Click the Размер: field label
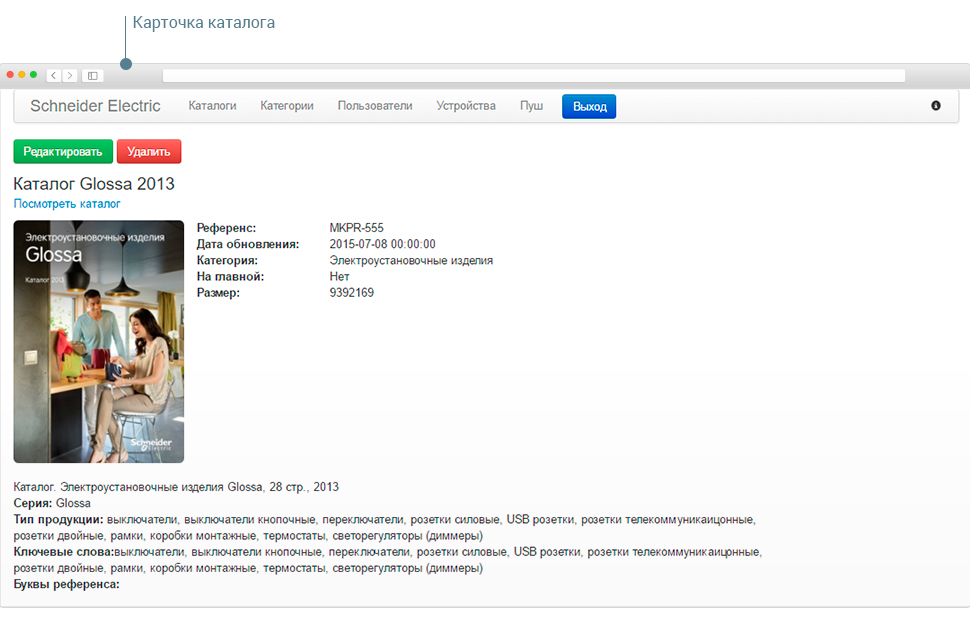This screenshot has height=620, width=970. (x=218, y=293)
